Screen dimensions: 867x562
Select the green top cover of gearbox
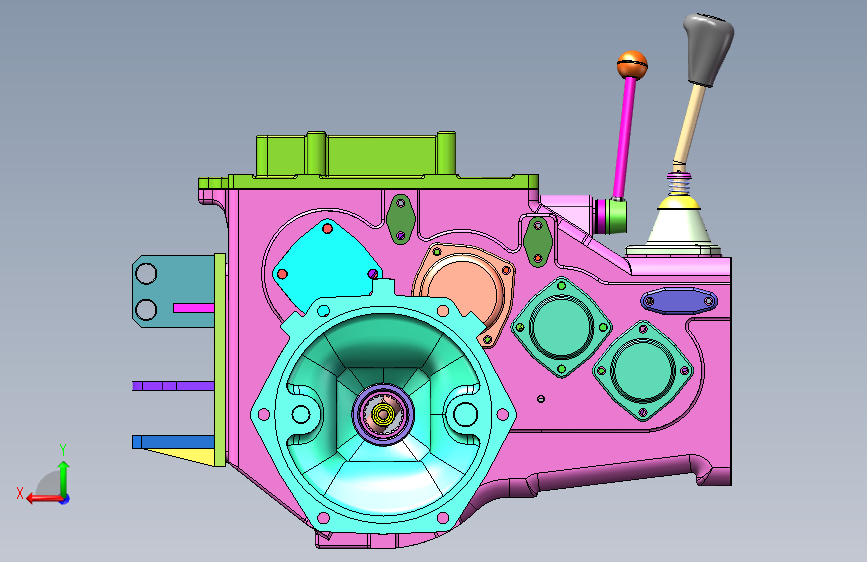click(x=368, y=160)
